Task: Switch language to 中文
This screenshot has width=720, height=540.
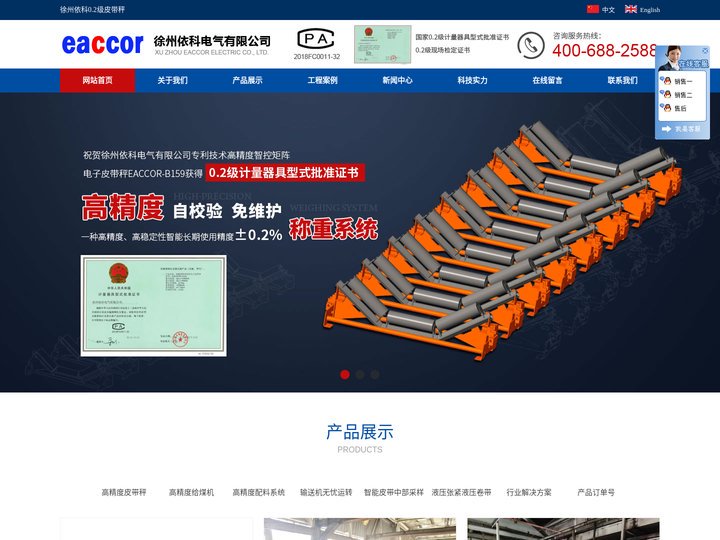Action: (608, 10)
